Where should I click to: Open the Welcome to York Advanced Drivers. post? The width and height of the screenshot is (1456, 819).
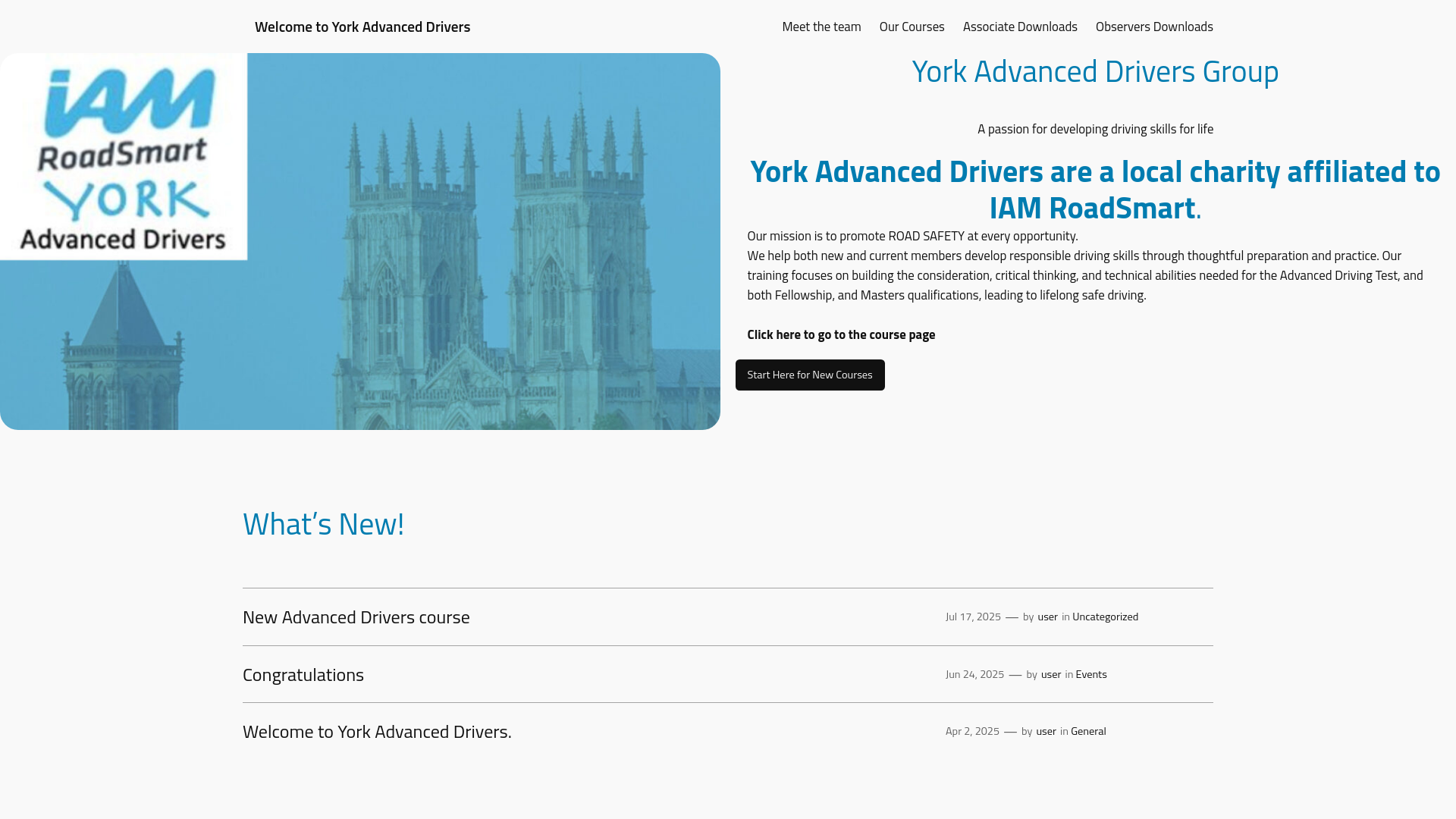coord(377,731)
